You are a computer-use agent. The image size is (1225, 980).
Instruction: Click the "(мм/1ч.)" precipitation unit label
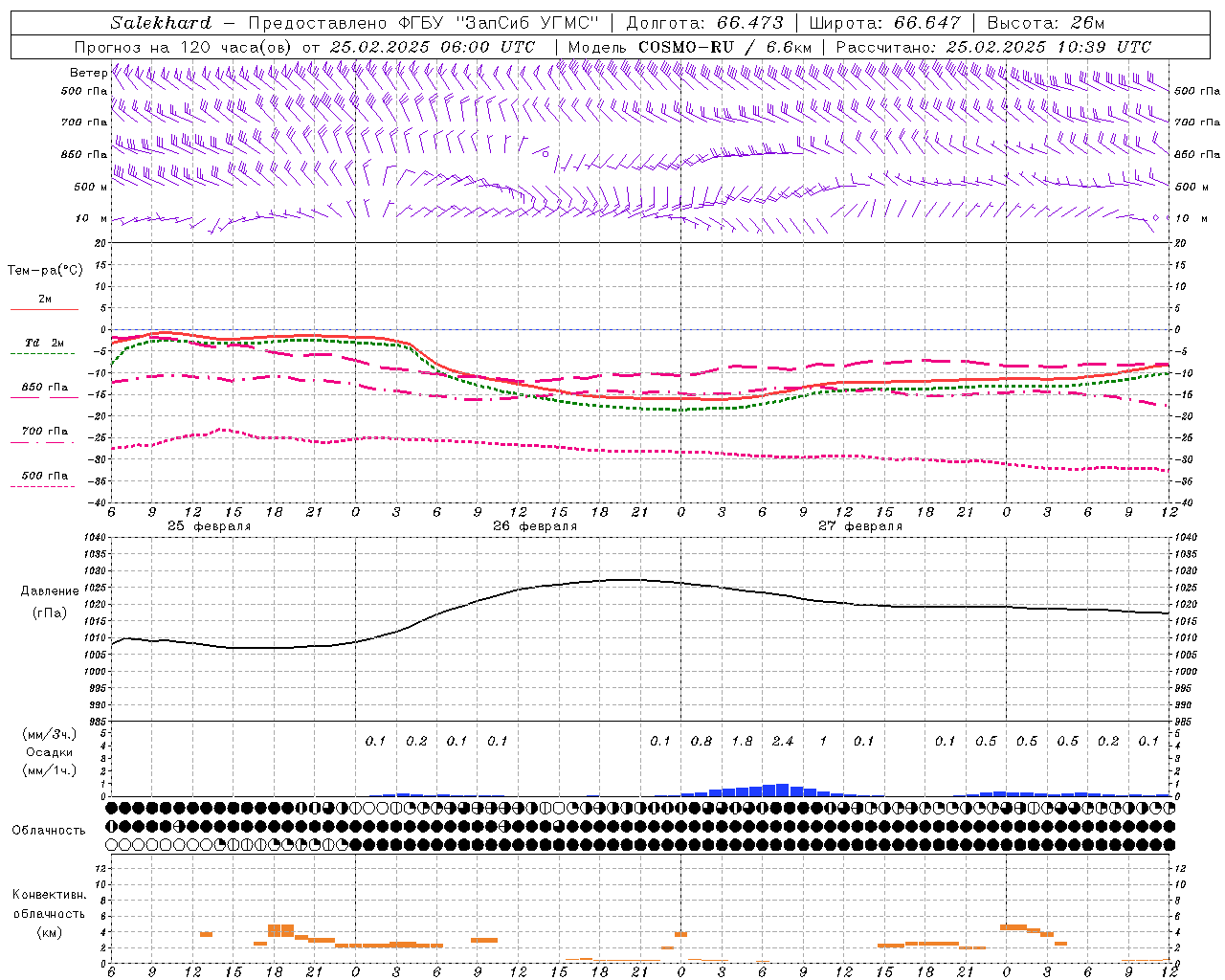click(50, 770)
